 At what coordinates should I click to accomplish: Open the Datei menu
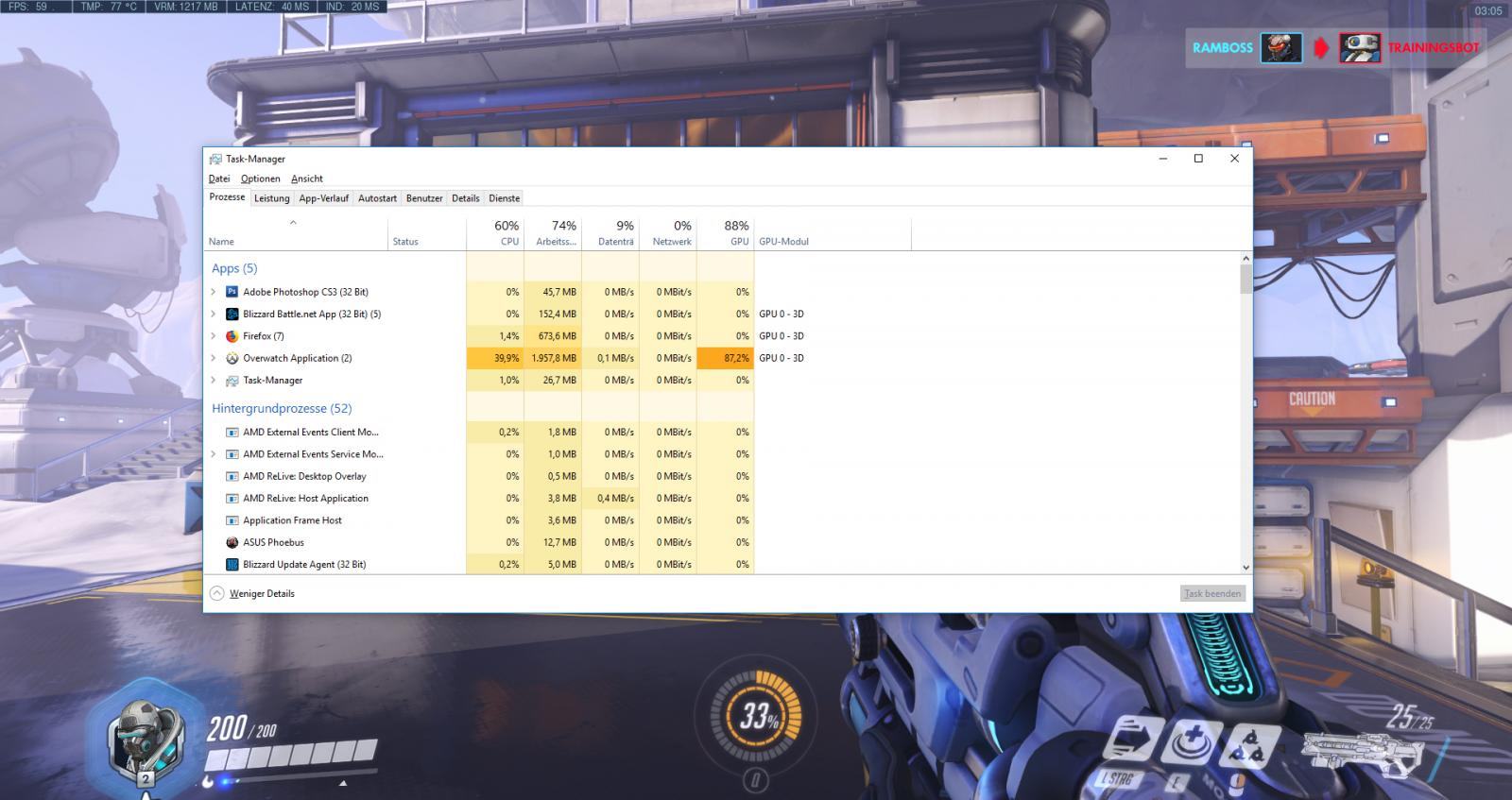[x=219, y=179]
